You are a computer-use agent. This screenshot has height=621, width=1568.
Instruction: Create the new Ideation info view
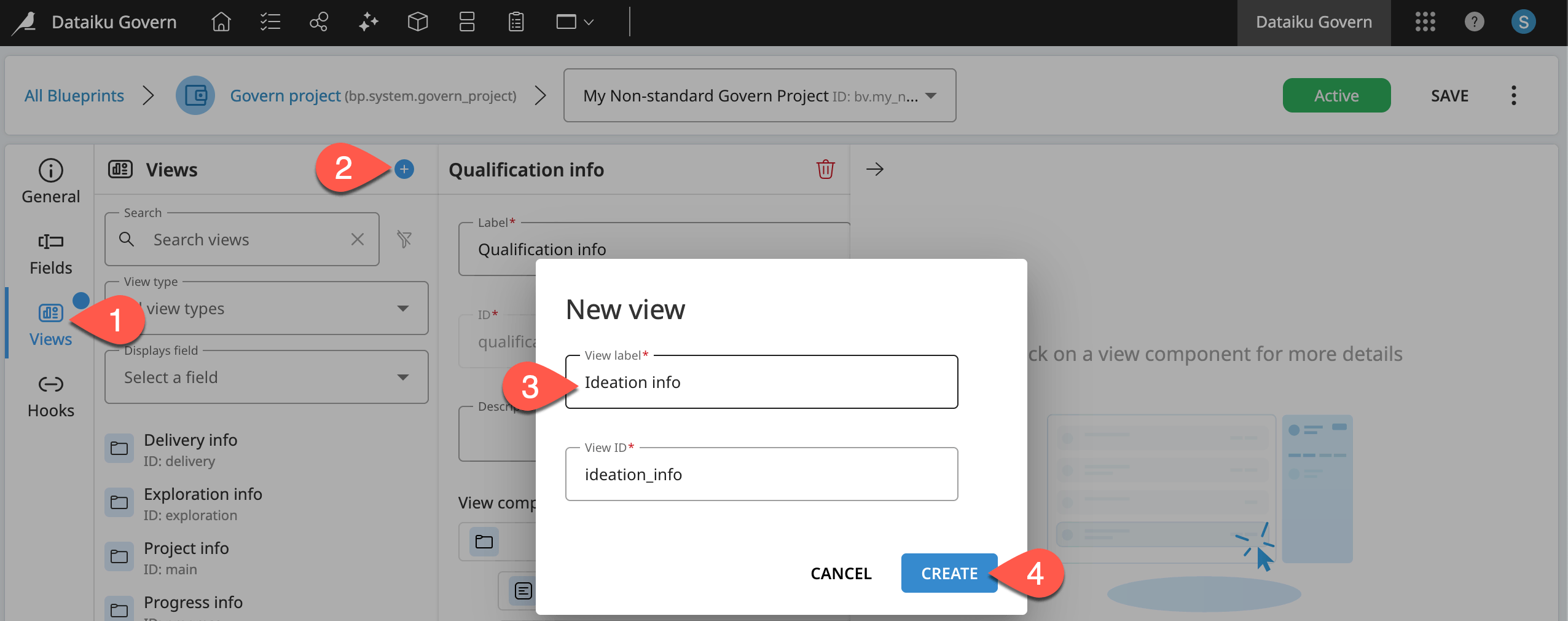click(949, 573)
